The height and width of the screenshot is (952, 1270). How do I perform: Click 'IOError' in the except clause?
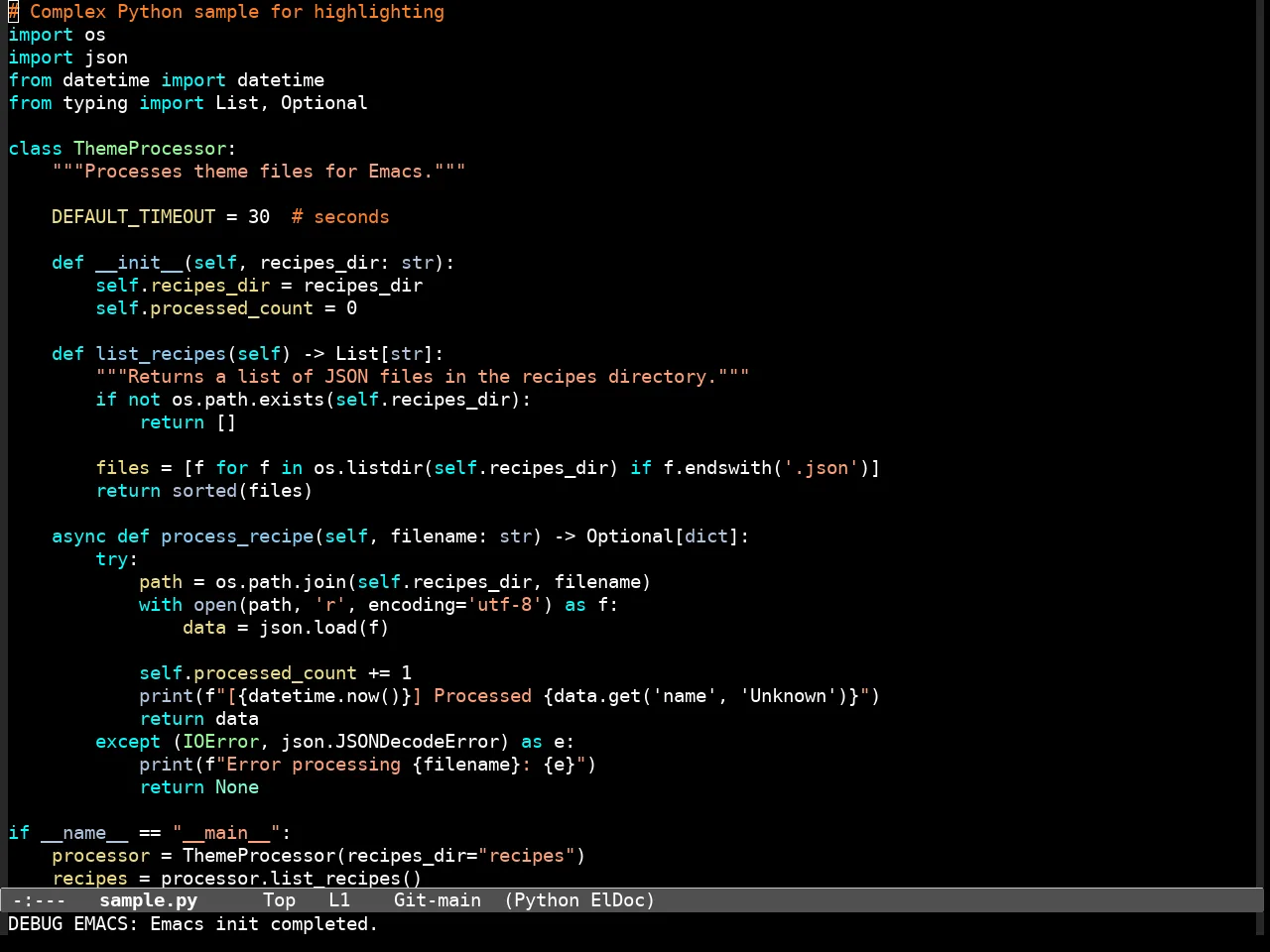tap(221, 742)
